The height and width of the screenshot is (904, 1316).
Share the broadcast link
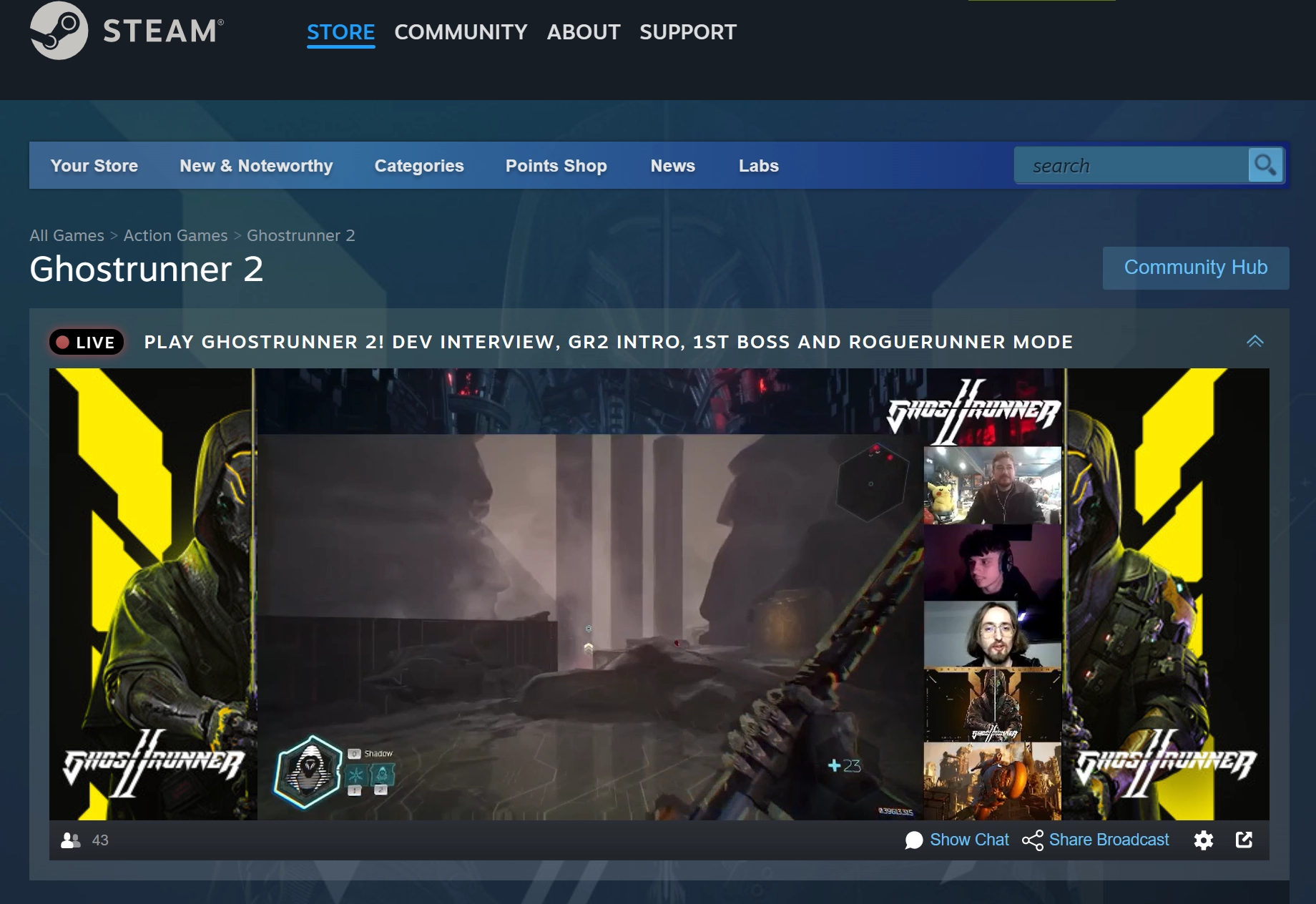pyautogui.click(x=1109, y=840)
